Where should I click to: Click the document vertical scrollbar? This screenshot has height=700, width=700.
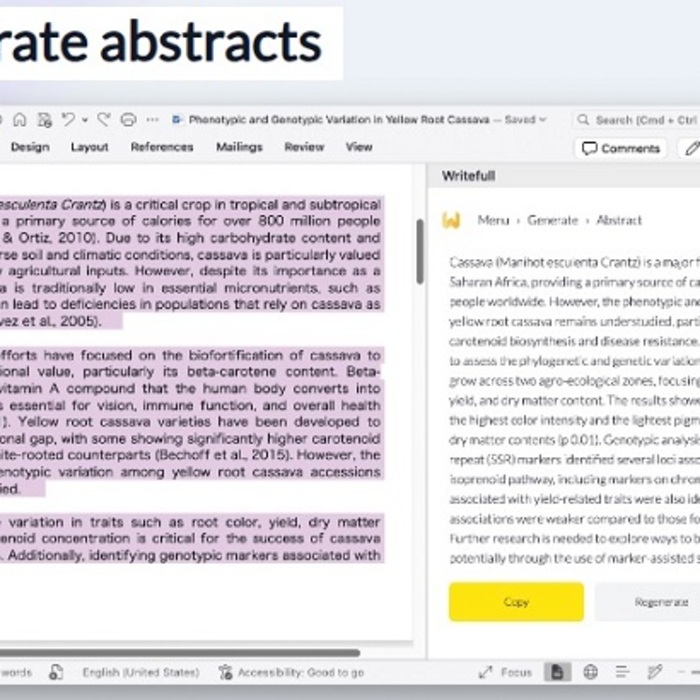coord(419,250)
